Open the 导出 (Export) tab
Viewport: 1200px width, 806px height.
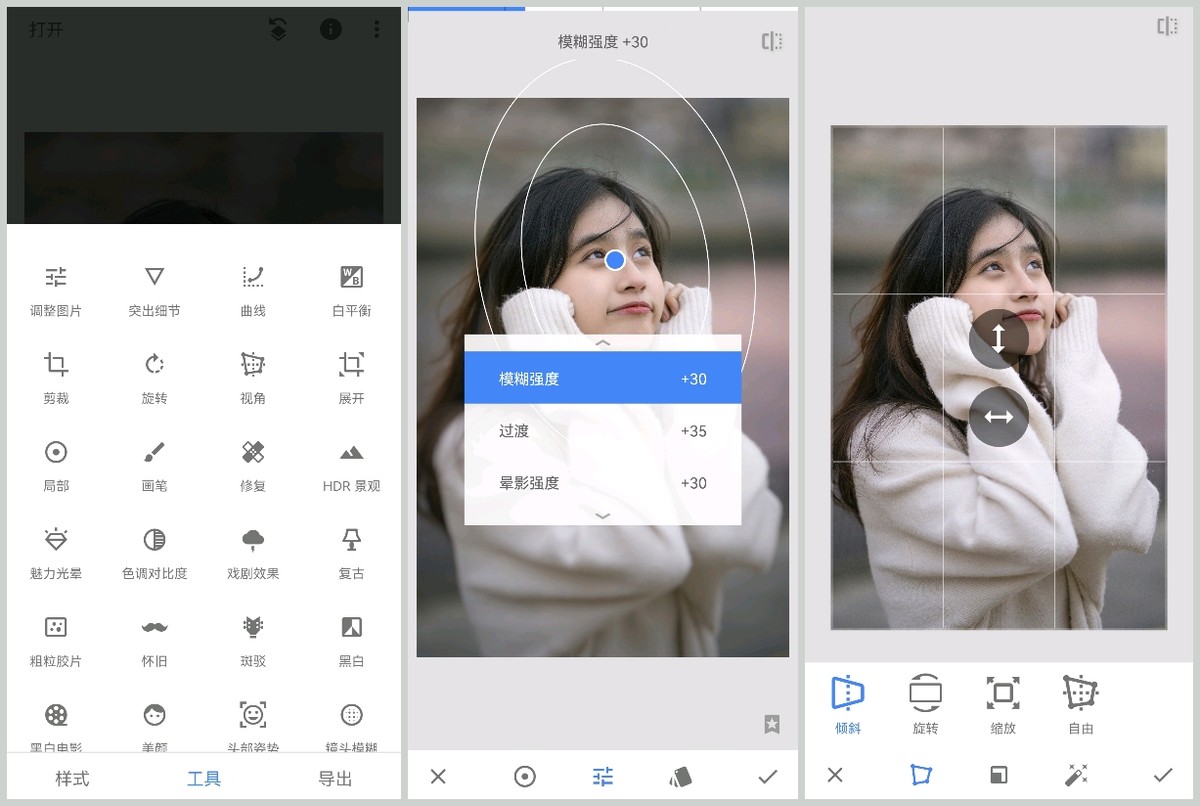334,777
